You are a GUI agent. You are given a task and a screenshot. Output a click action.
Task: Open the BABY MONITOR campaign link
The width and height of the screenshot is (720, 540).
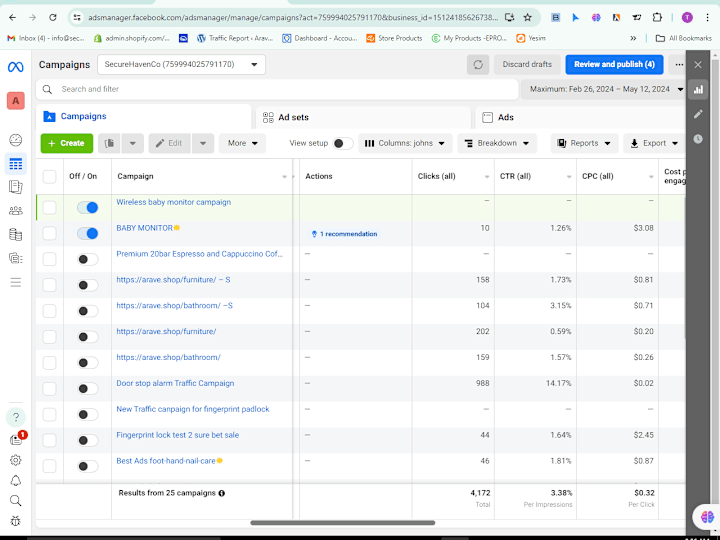(144, 228)
